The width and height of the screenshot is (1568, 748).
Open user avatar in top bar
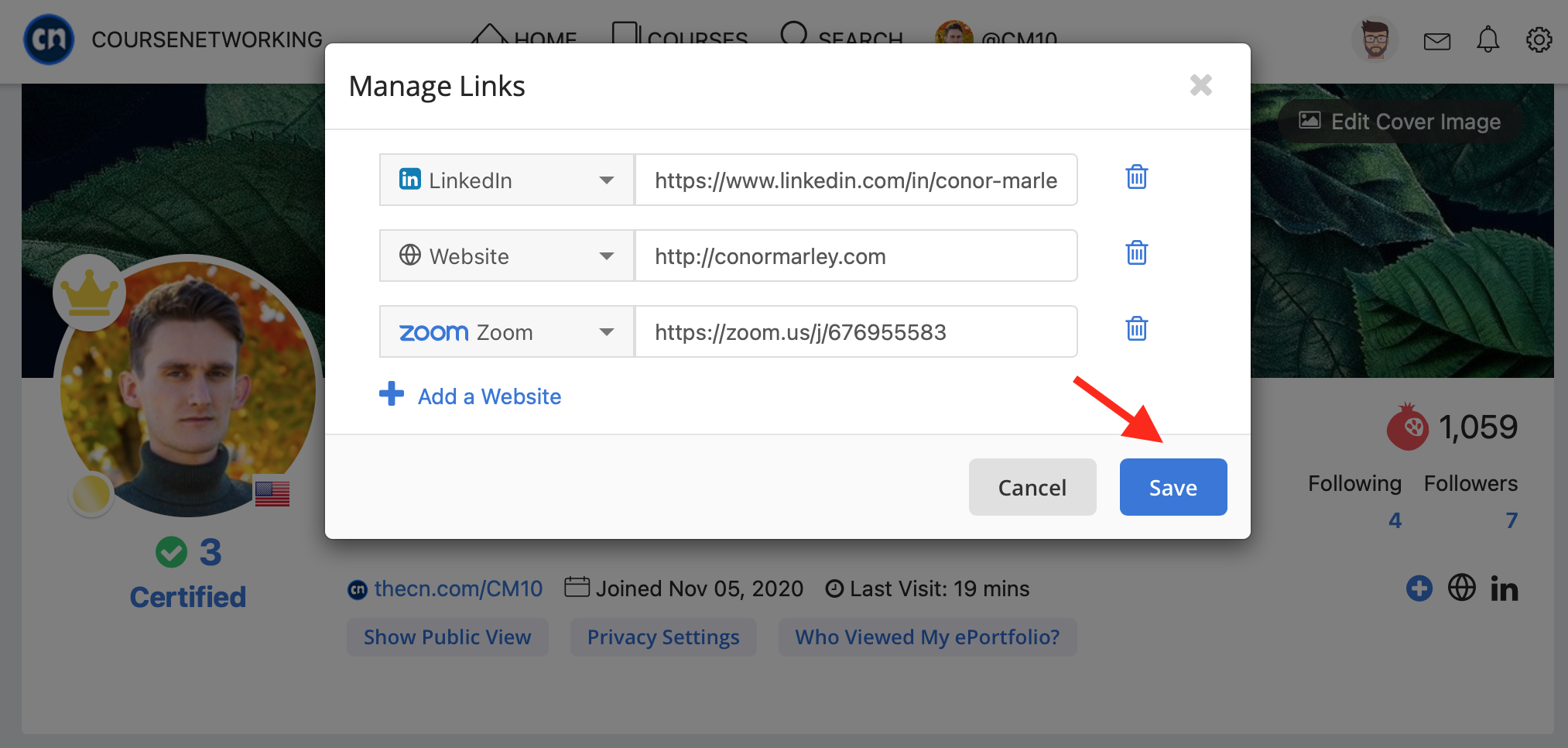click(x=1375, y=39)
